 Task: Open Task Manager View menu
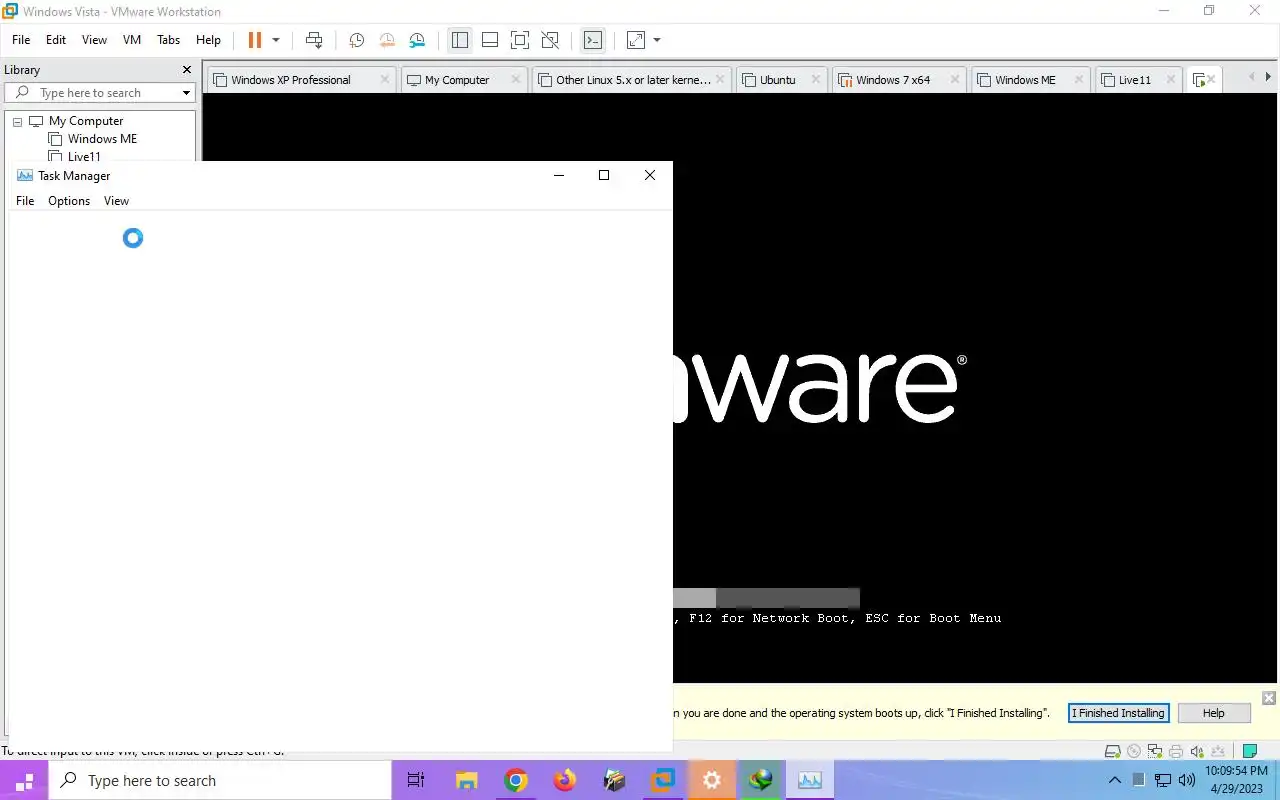click(x=116, y=201)
